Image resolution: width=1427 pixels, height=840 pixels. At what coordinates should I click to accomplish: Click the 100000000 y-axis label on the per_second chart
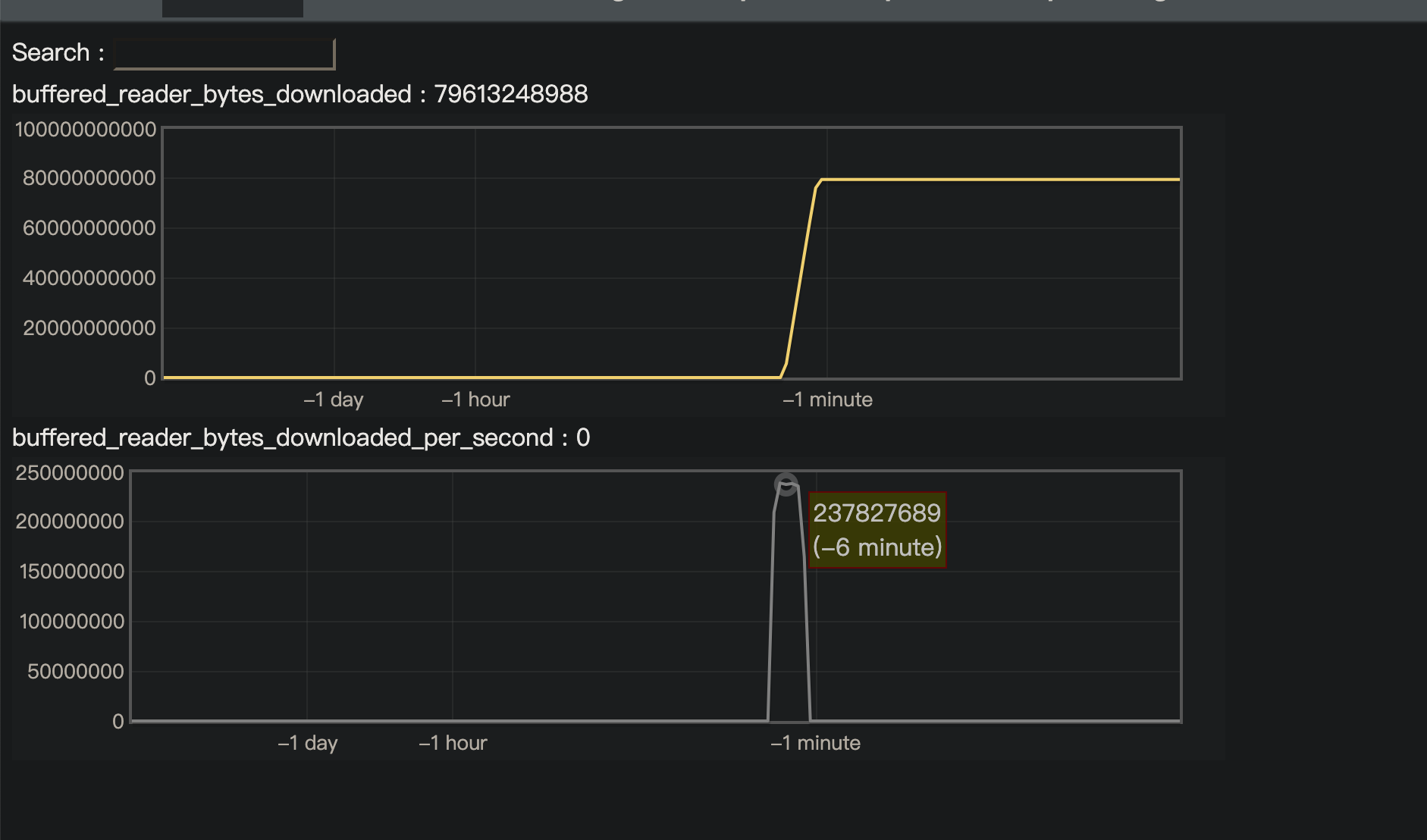point(71,622)
